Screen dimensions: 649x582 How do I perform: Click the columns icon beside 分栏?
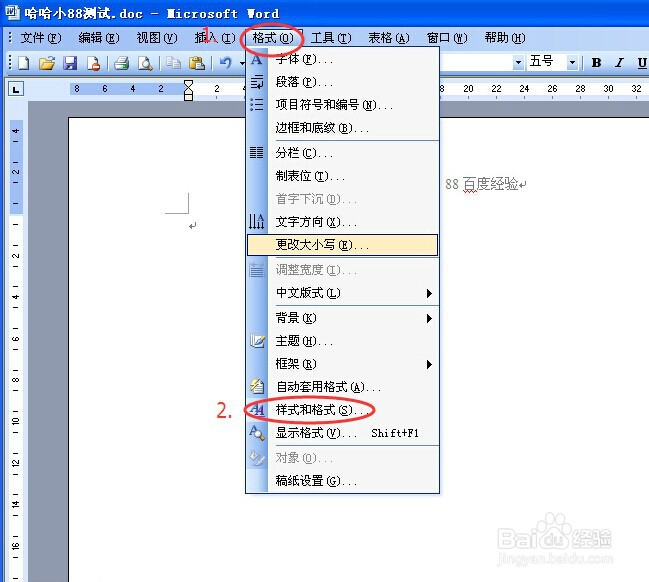tap(257, 153)
